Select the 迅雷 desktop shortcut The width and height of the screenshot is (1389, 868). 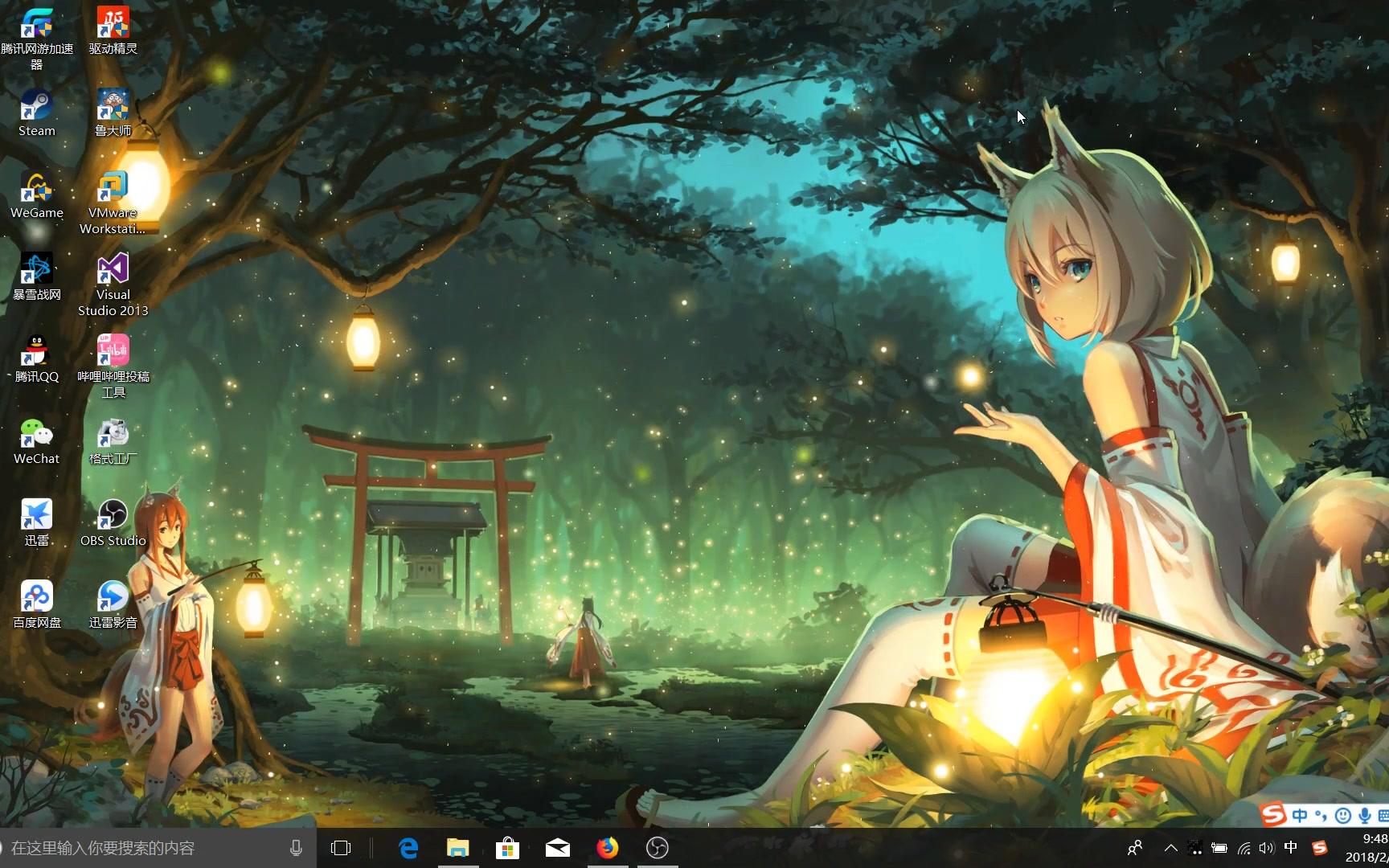click(x=37, y=522)
